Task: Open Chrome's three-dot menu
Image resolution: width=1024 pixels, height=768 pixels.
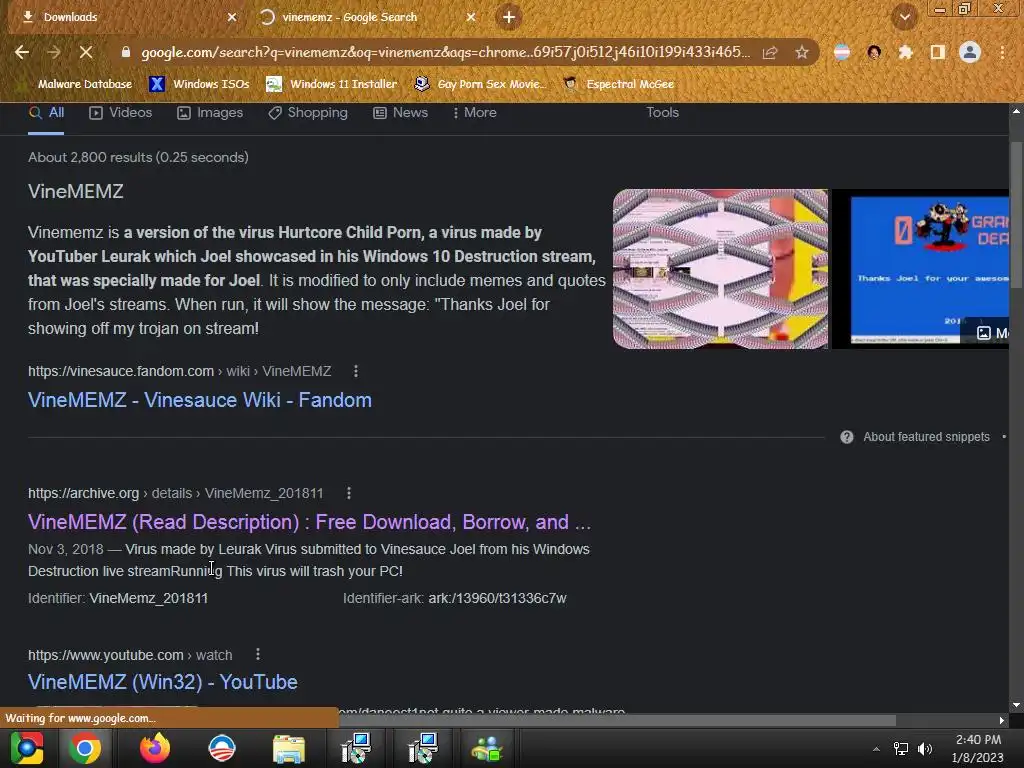Action: [x=1002, y=52]
